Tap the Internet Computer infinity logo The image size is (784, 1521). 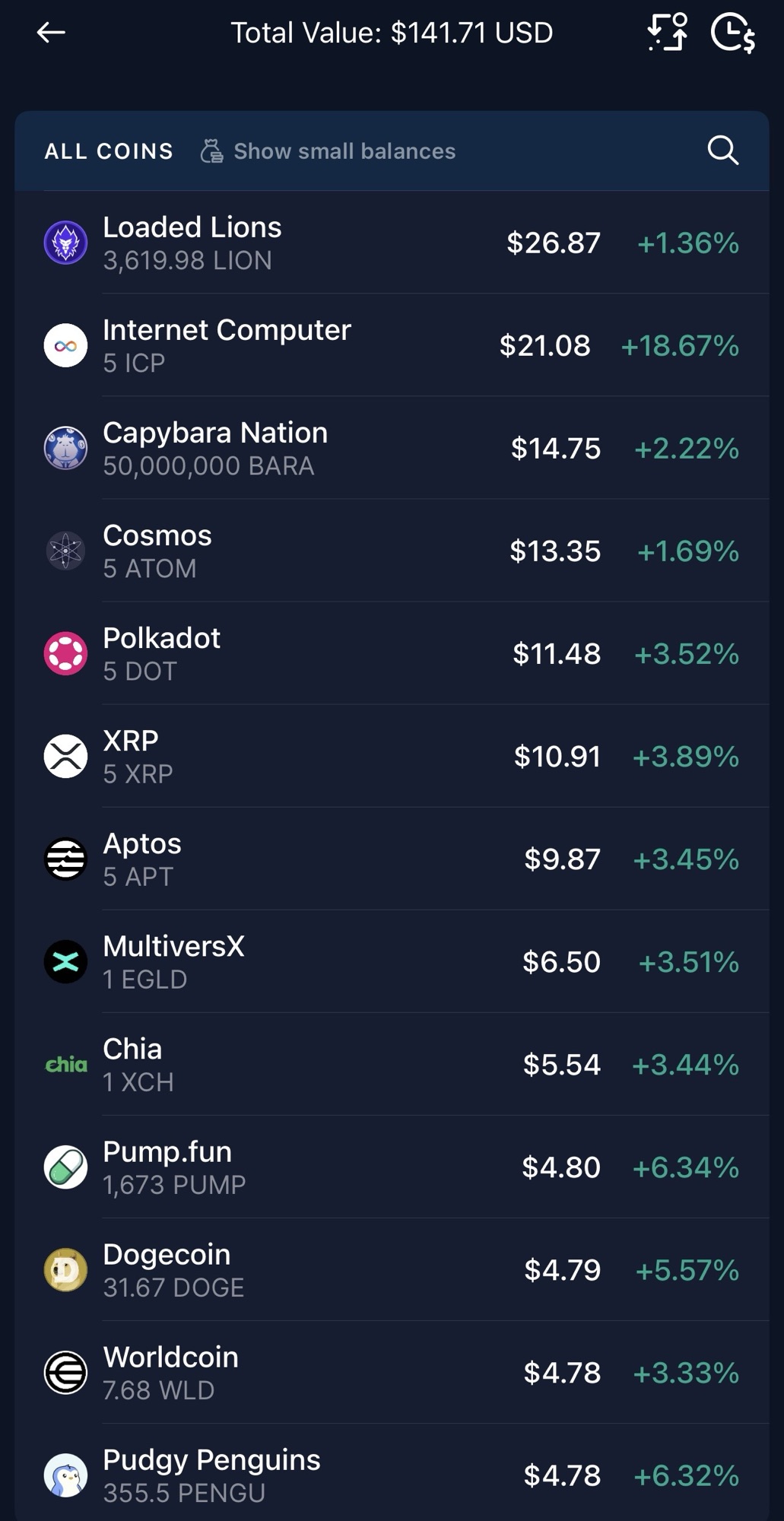coord(66,346)
